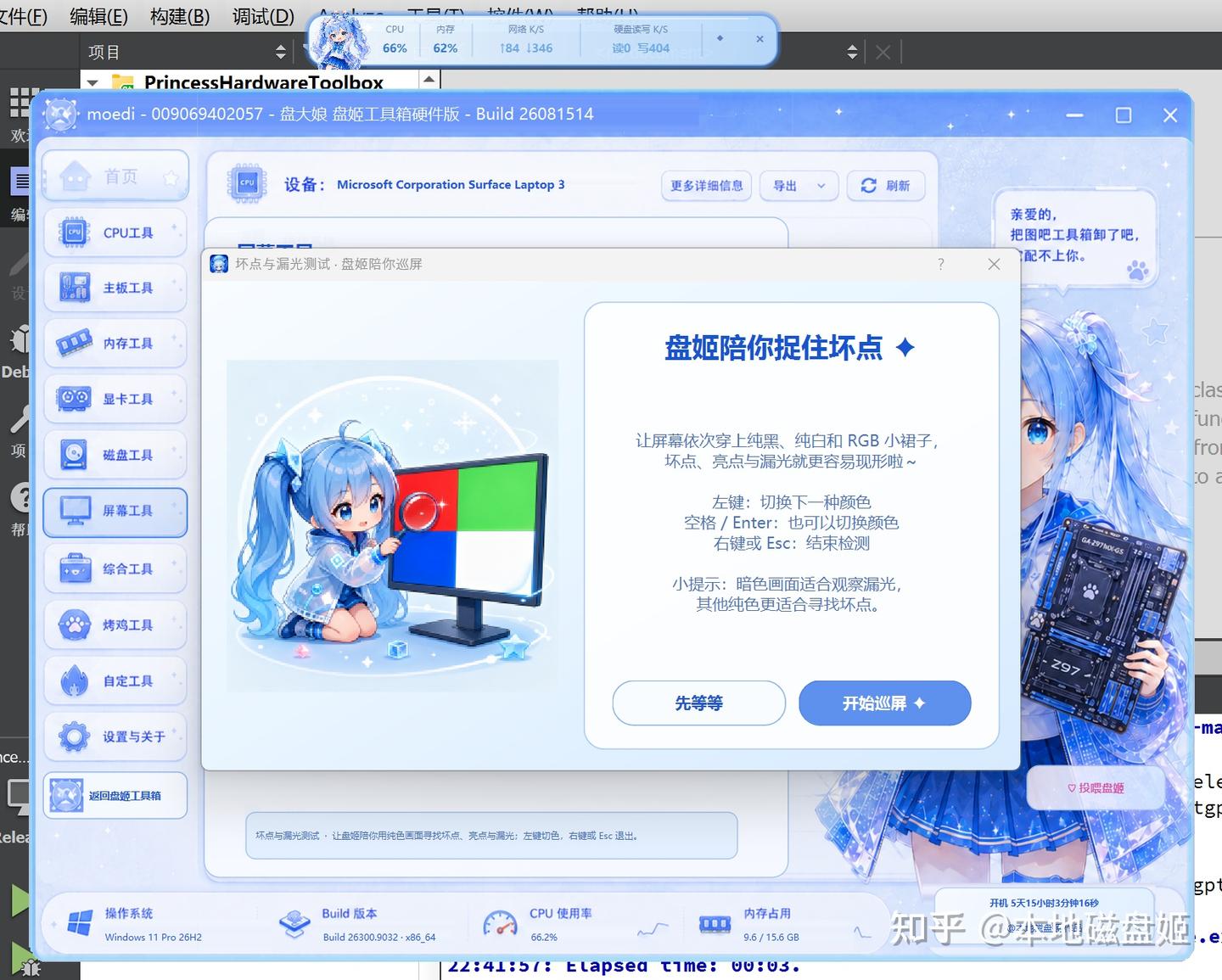Viewport: 1222px width, 980px height.
Task: Toggle the favorite star on the 首页 button
Action: click(x=171, y=177)
